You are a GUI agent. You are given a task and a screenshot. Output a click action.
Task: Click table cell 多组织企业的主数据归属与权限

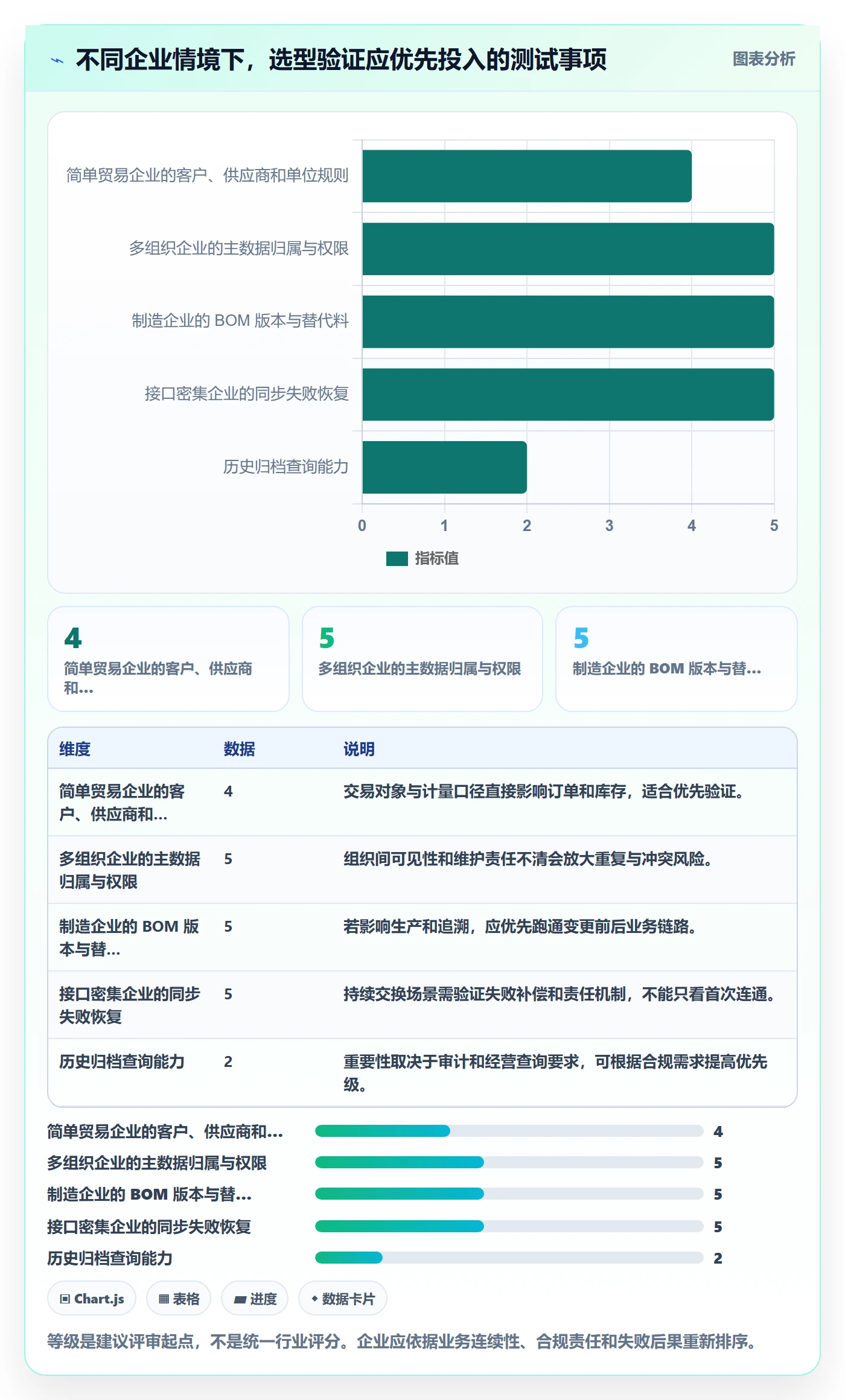pos(130,870)
